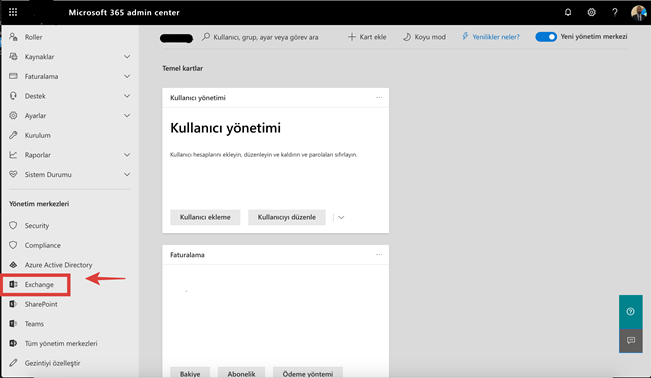Viewport: 651px width, 378px height.
Task: Expand the Faturalama chevron in sidebar
Action: (x=127, y=76)
